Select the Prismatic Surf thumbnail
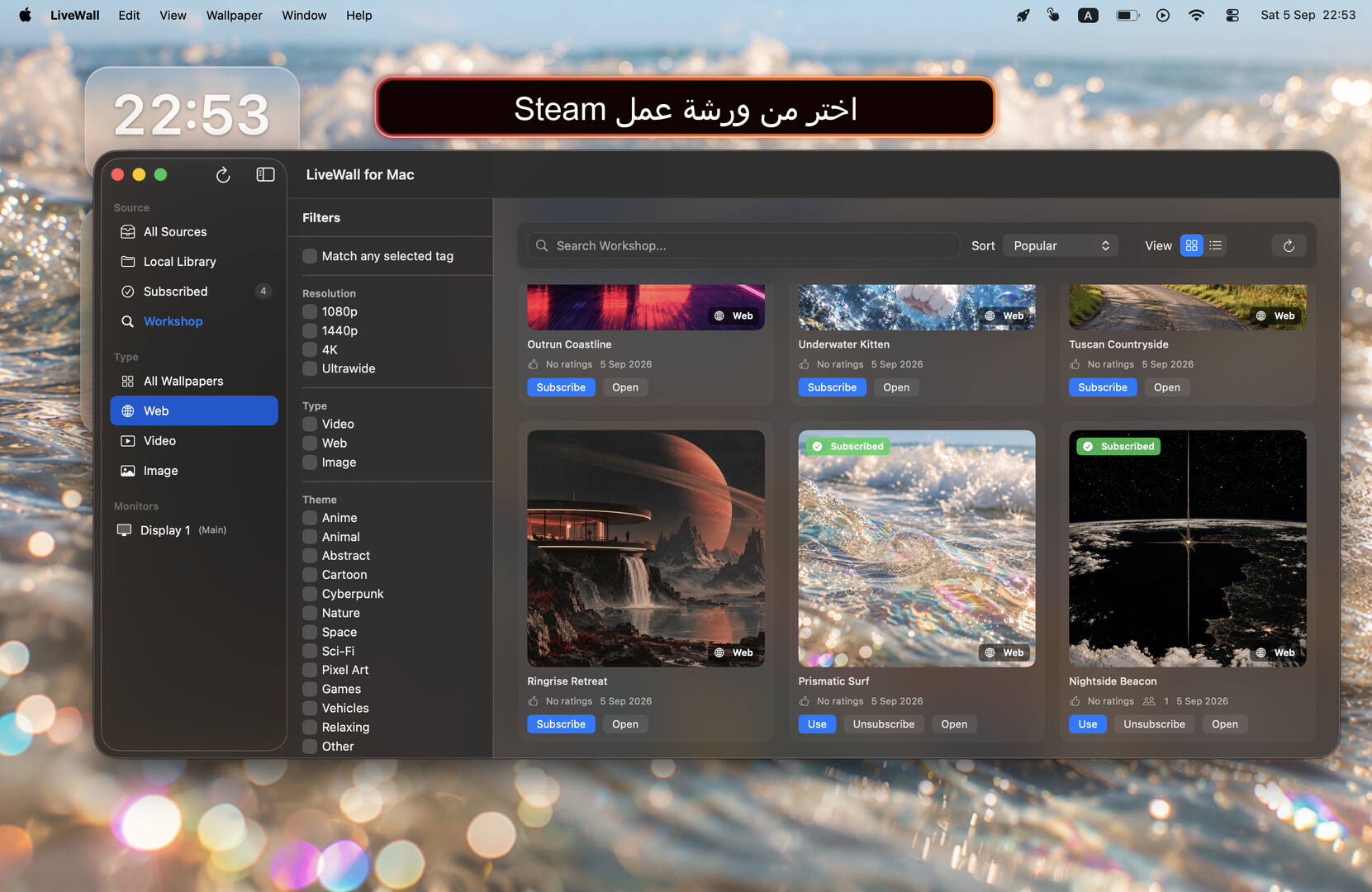Screen dimensions: 1372x892 tap(917, 548)
